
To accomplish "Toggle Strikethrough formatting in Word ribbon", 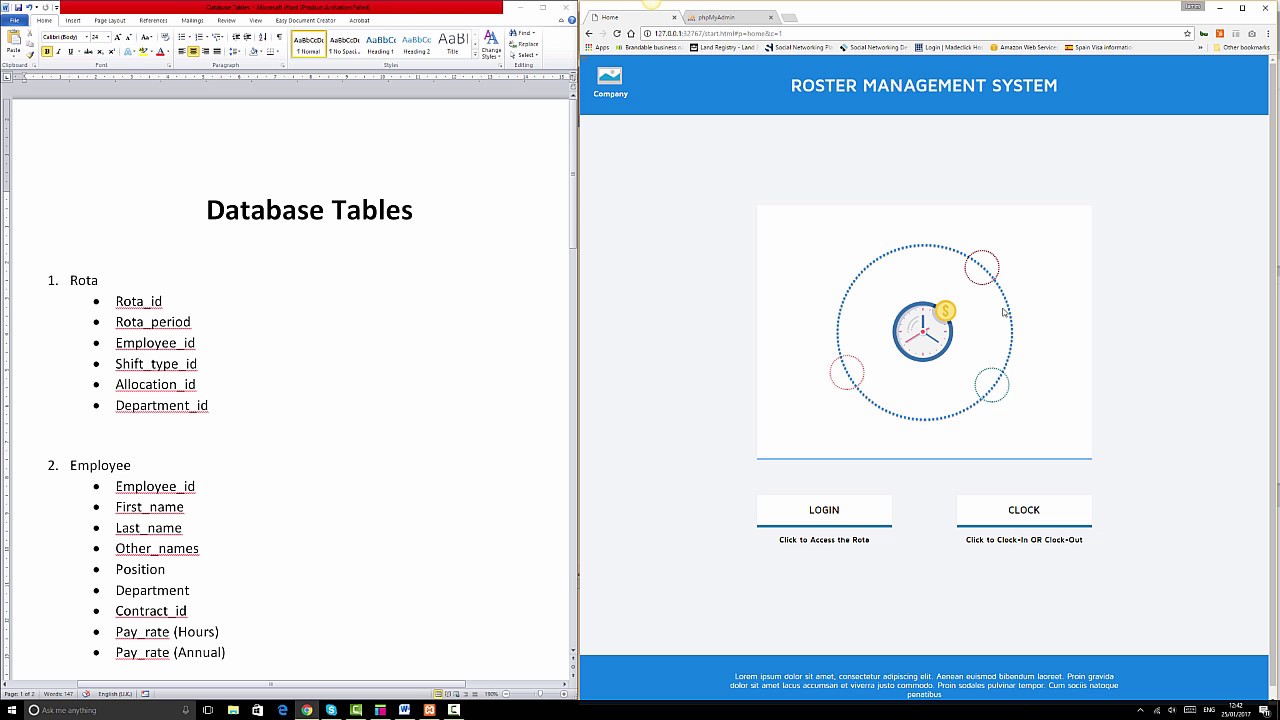I will click(x=88, y=52).
